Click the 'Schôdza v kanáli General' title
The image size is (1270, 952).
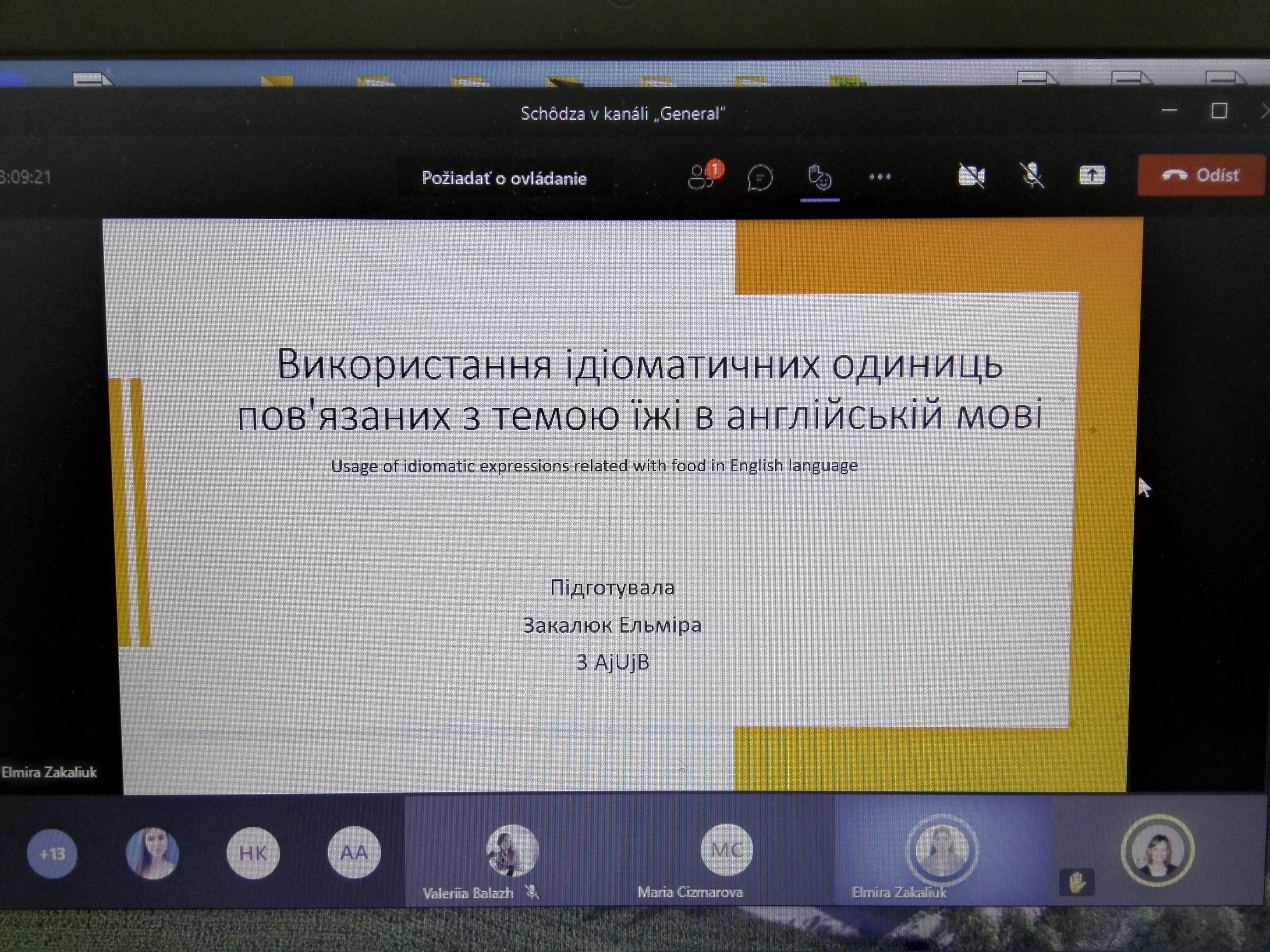point(623,114)
